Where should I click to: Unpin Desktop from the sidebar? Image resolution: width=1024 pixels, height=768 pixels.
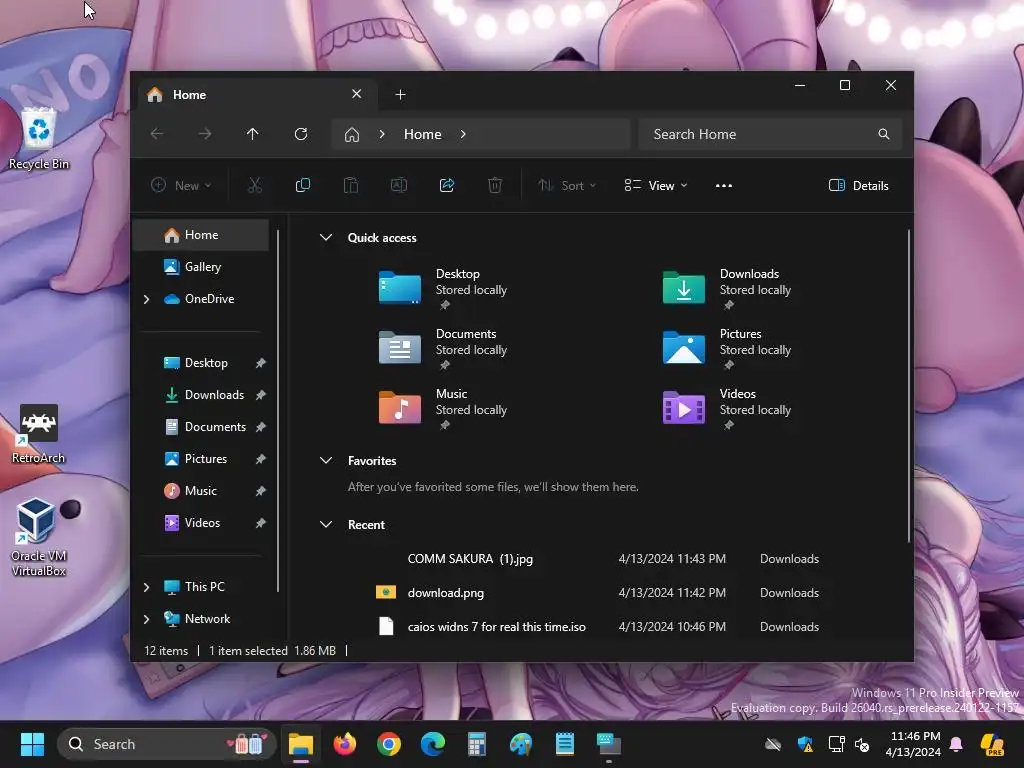[261, 363]
